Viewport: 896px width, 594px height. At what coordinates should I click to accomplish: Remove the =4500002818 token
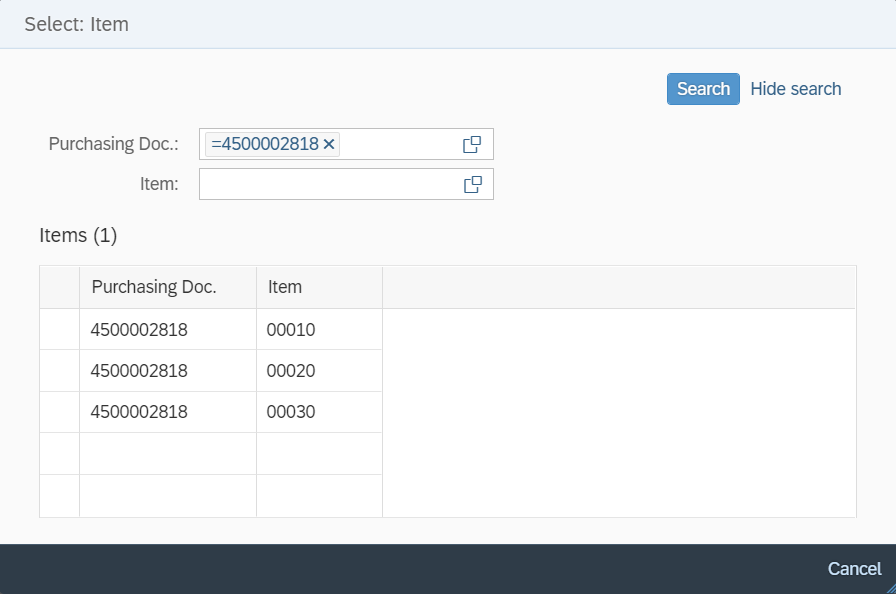point(329,144)
